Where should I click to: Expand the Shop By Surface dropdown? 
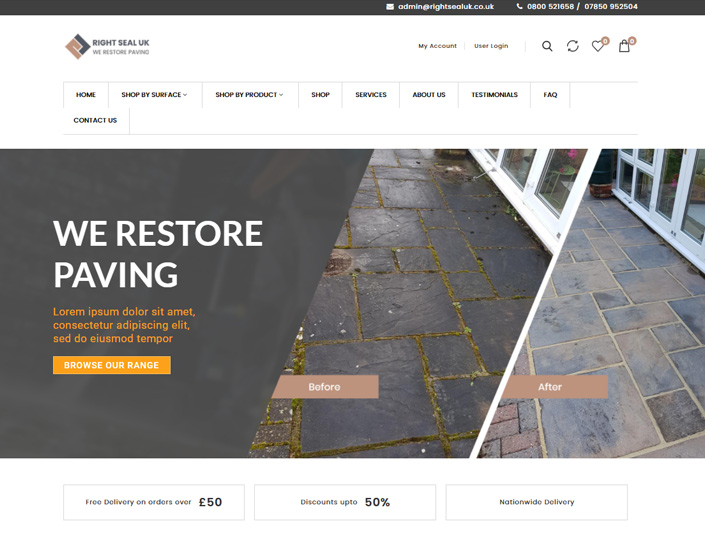click(x=154, y=95)
